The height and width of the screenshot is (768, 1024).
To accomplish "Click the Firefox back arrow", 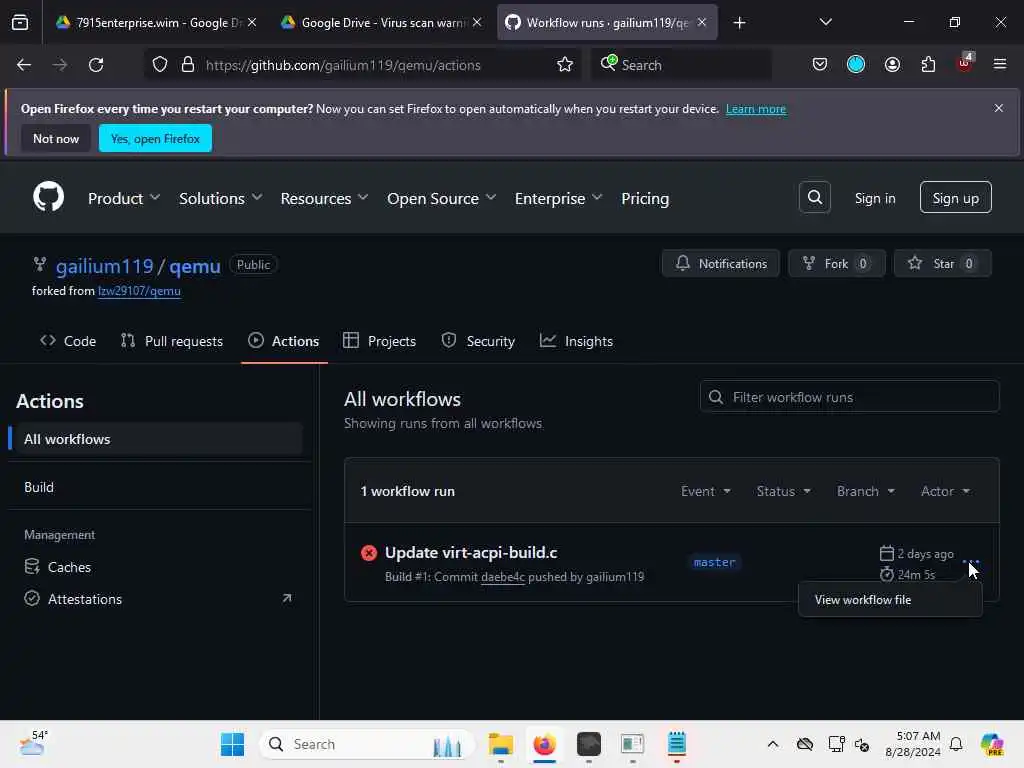I will coord(24,65).
